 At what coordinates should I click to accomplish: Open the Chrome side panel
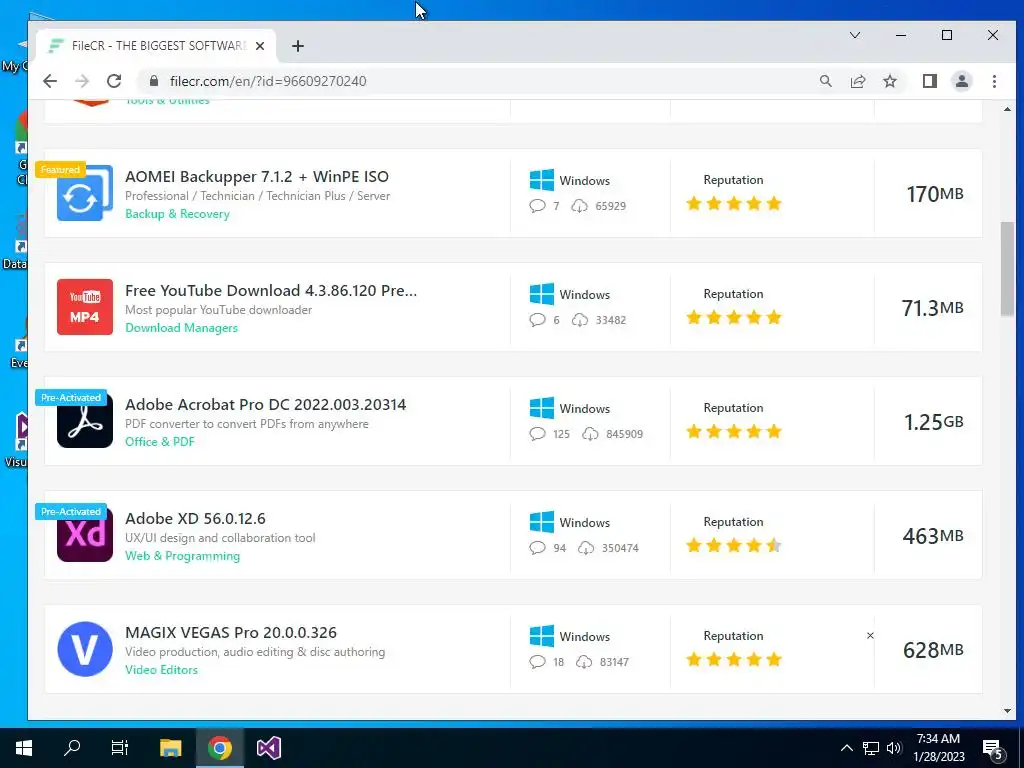[929, 81]
